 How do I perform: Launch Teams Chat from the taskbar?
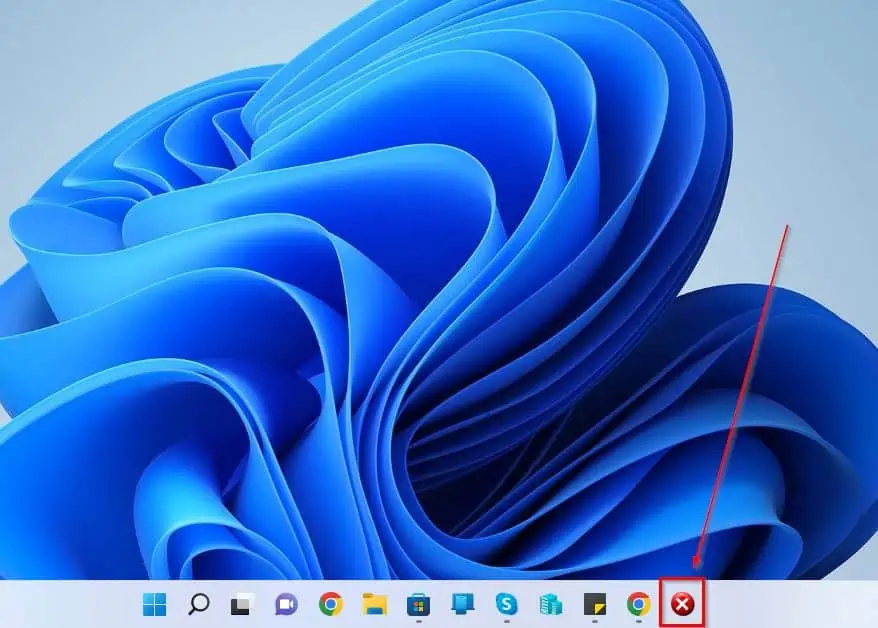[286, 604]
